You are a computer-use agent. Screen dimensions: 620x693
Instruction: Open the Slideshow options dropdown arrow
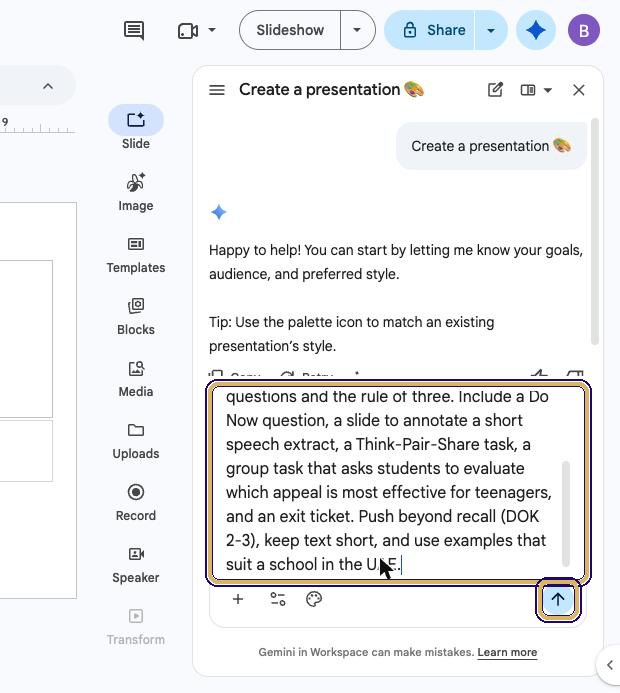[357, 30]
